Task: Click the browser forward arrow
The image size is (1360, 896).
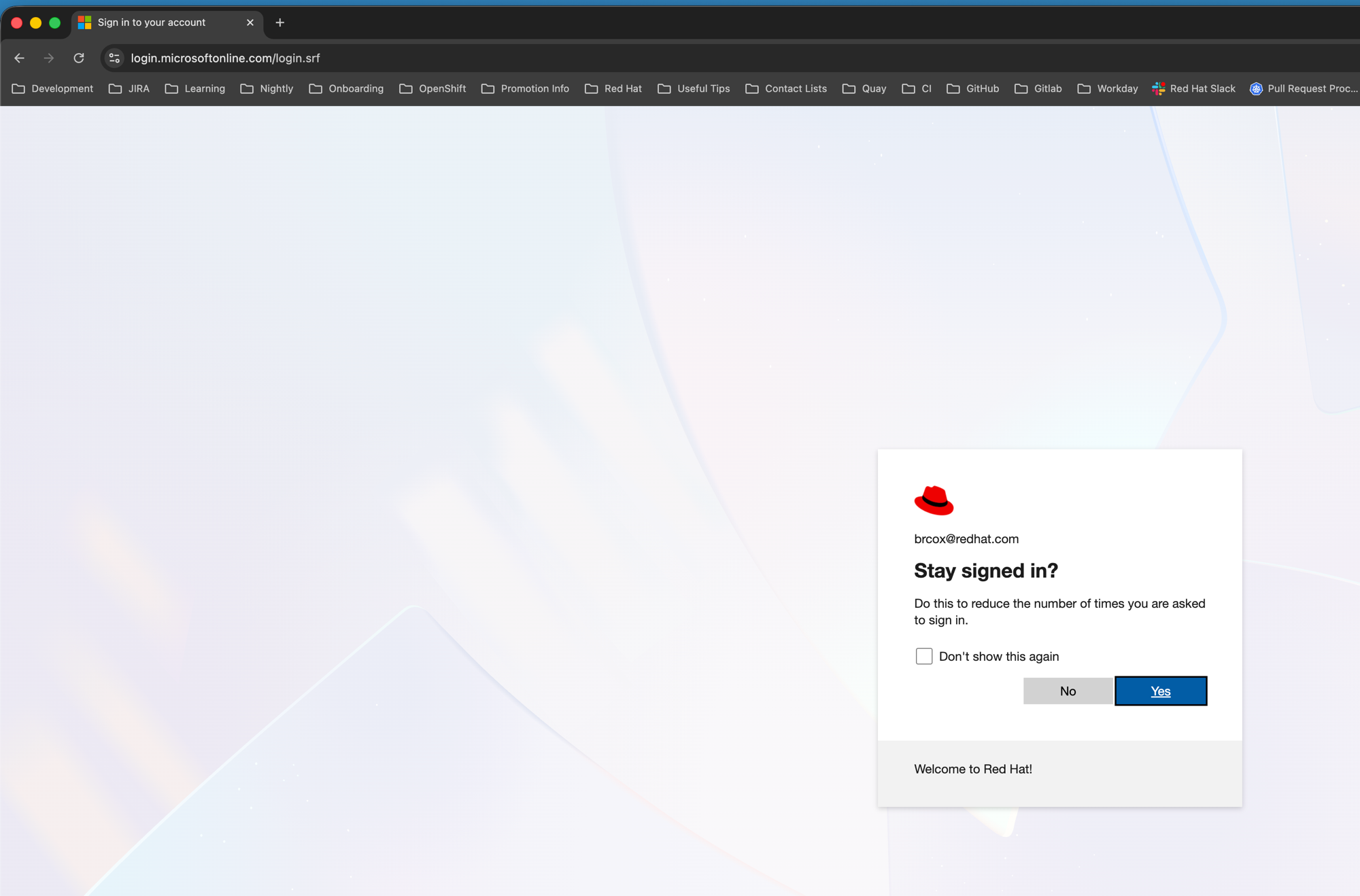Action: pos(49,58)
